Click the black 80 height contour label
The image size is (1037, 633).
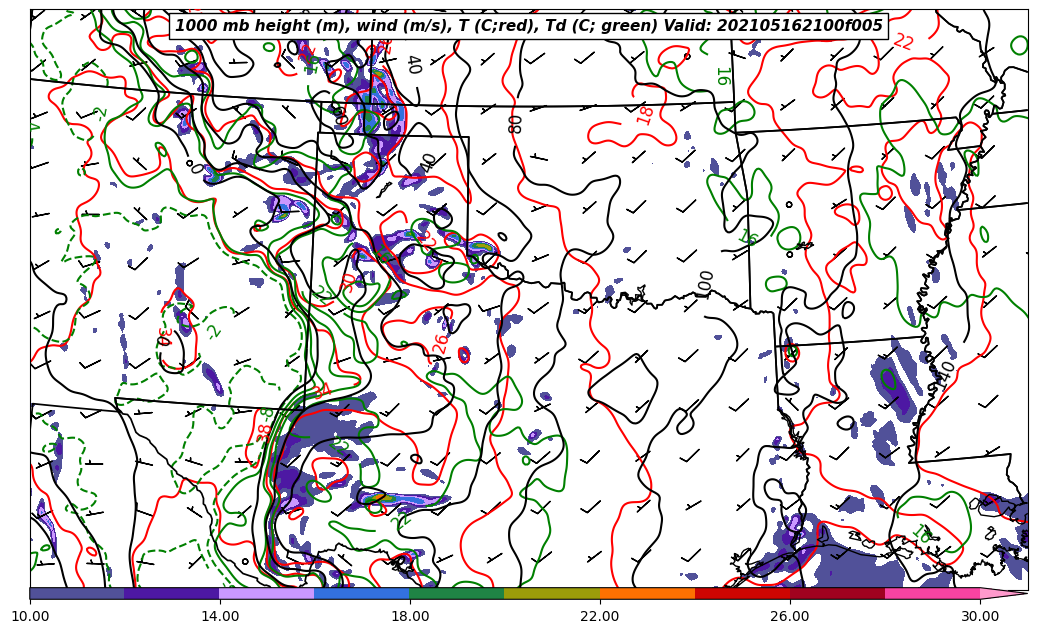pyautogui.click(x=514, y=124)
